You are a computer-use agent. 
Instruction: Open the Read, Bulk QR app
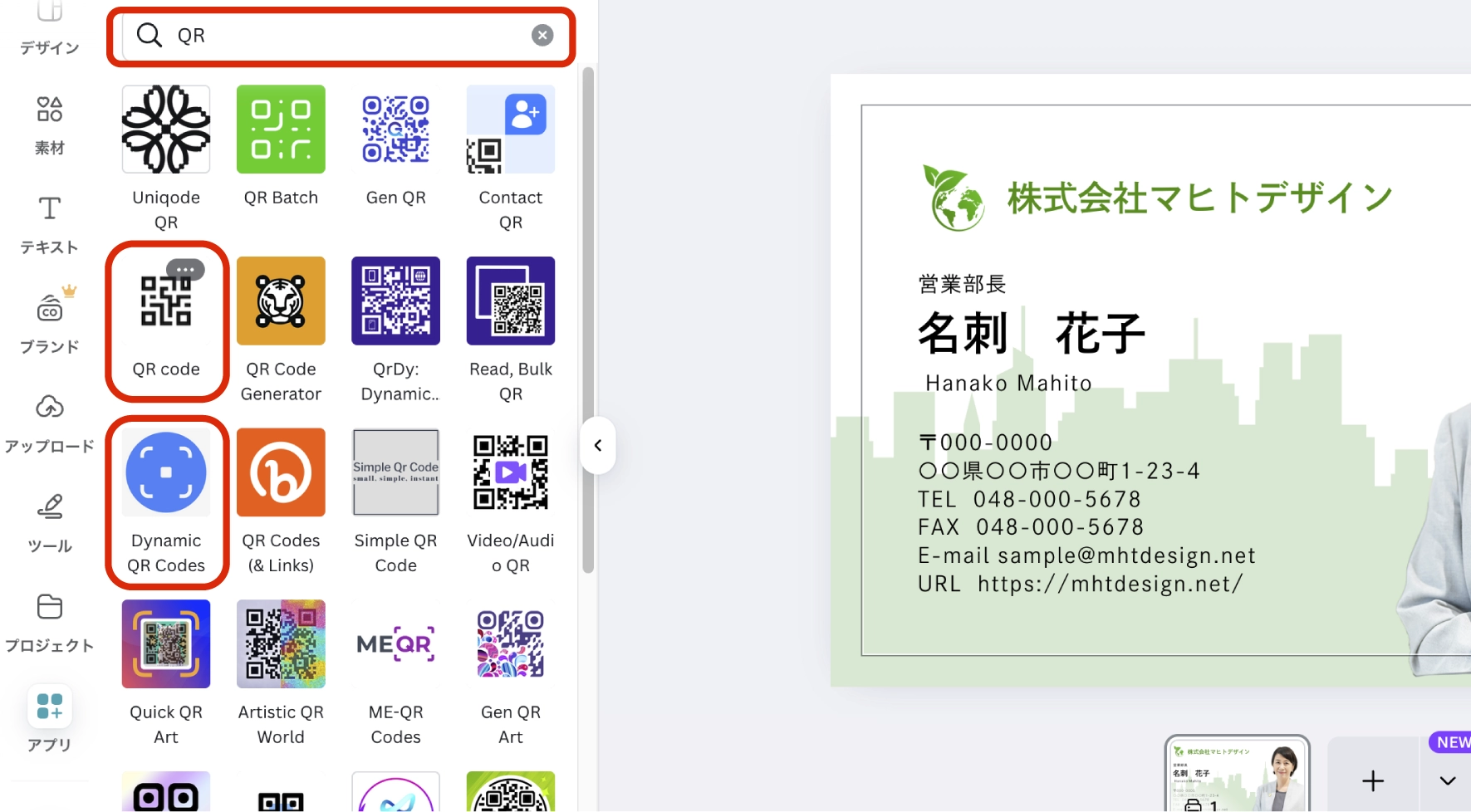pos(511,330)
